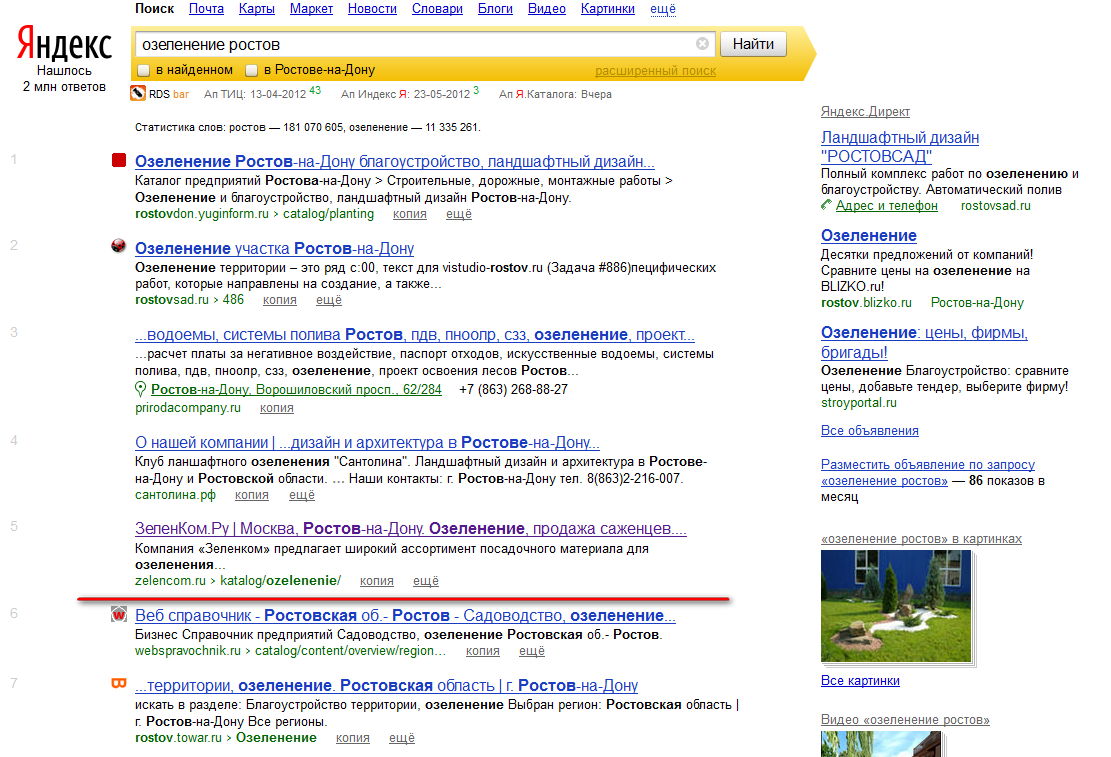This screenshot has width=1111, height=757.
Task: Go to Новости
Action: [x=372, y=9]
